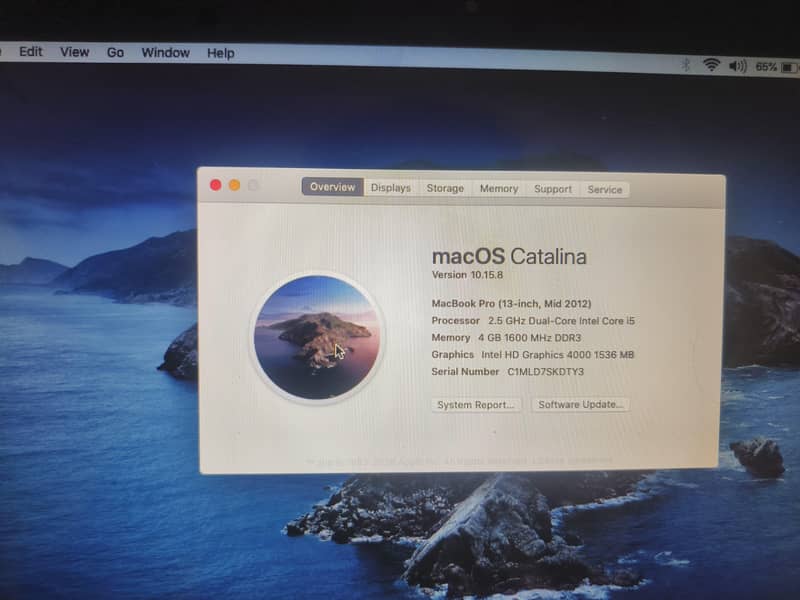Click the Intel HD Graphics 4000 value
The image size is (800, 600).
pyautogui.click(x=558, y=355)
